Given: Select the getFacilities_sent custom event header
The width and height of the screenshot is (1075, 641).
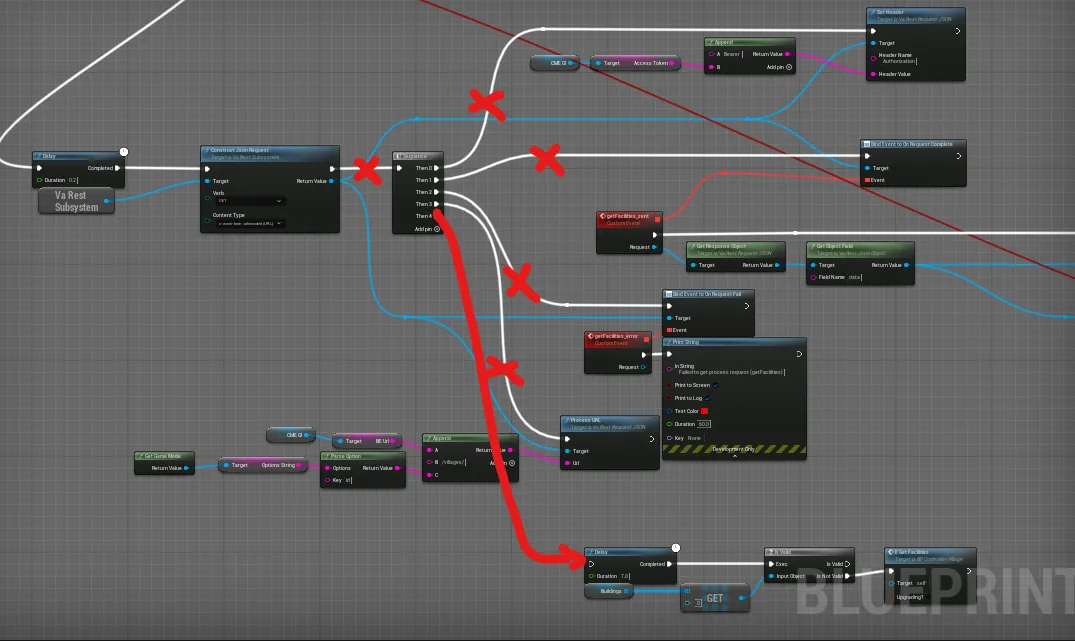Looking at the screenshot, I should (x=628, y=216).
